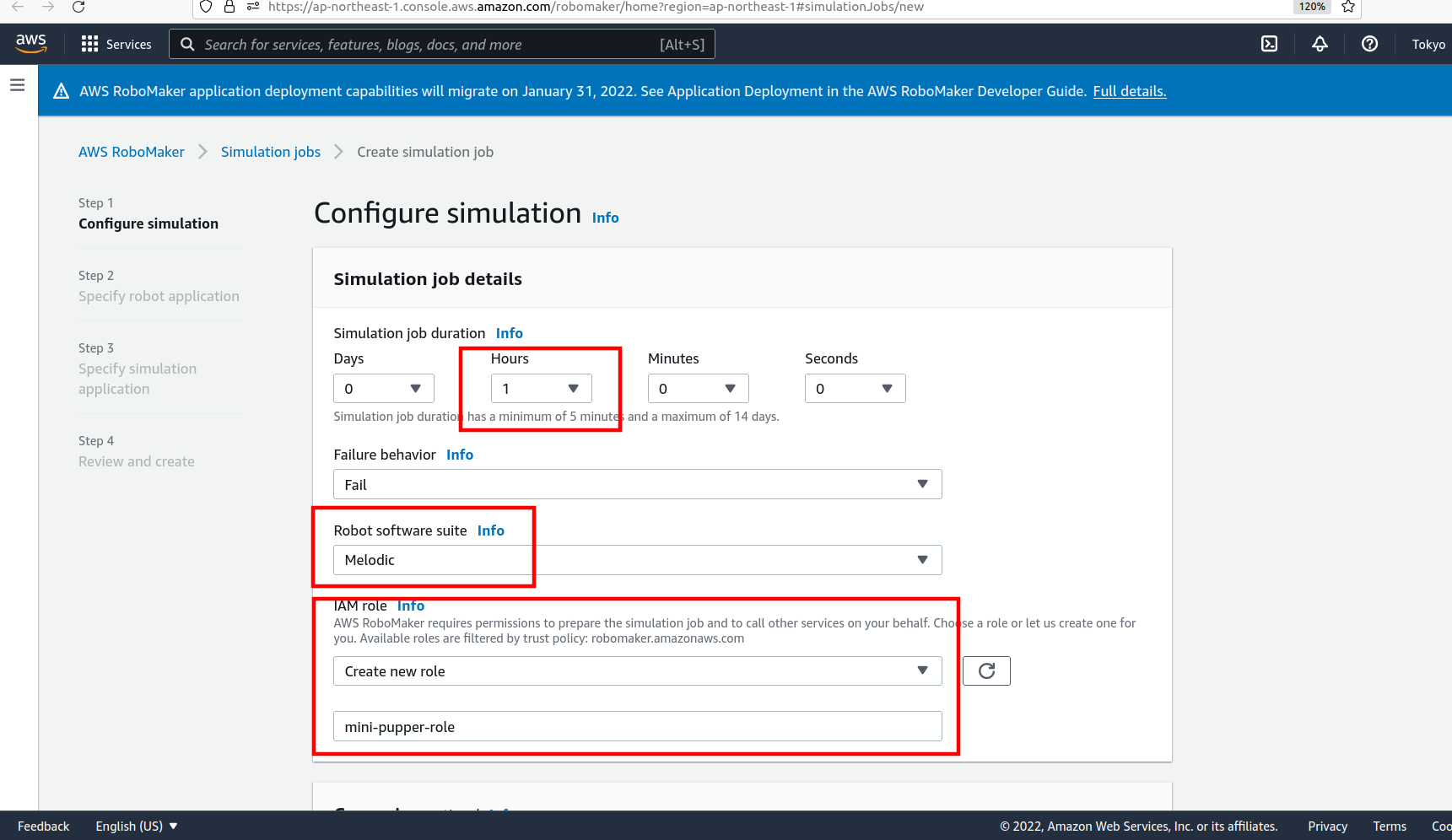Expand the hamburger side navigation menu

point(17,85)
